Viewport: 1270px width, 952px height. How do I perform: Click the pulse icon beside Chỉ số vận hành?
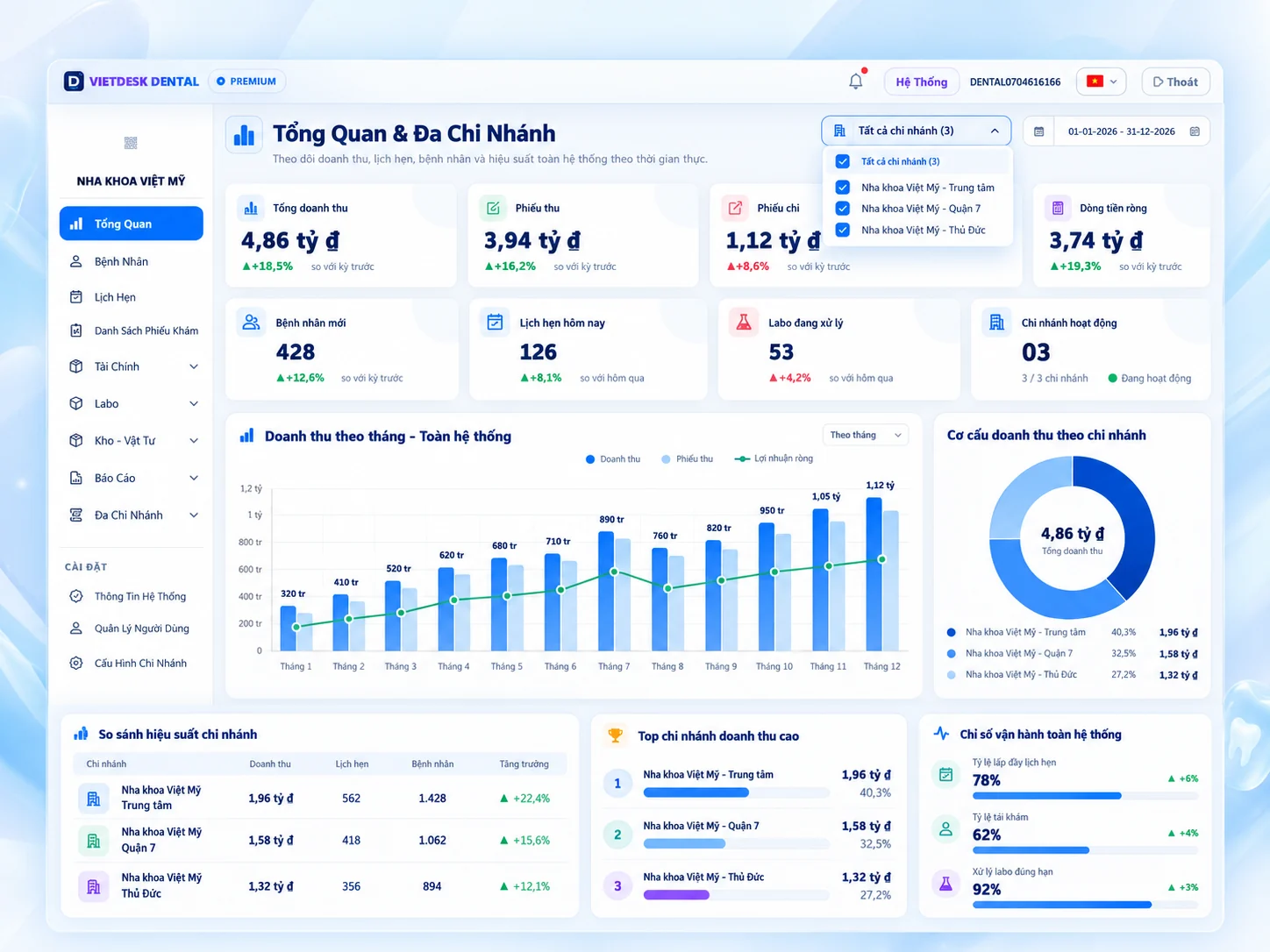[941, 734]
